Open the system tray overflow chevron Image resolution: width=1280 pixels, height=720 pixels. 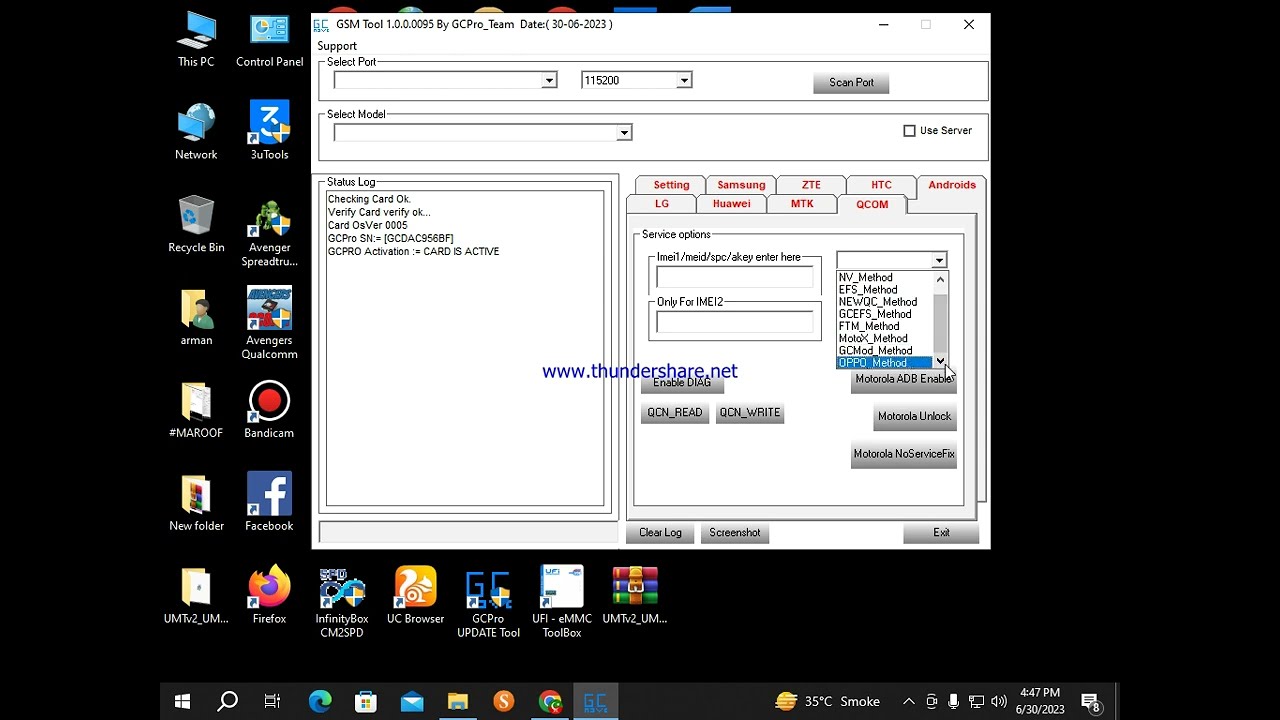tap(908, 702)
